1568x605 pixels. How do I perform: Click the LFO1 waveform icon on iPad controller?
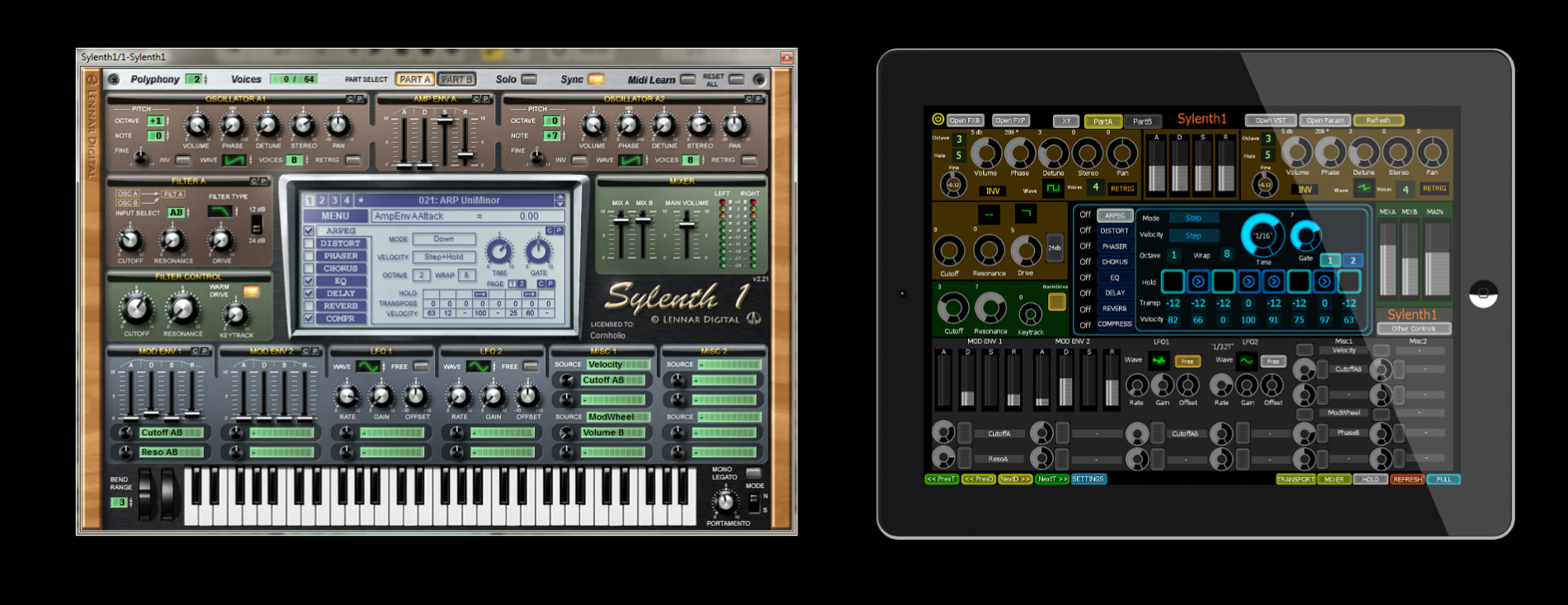click(1159, 361)
